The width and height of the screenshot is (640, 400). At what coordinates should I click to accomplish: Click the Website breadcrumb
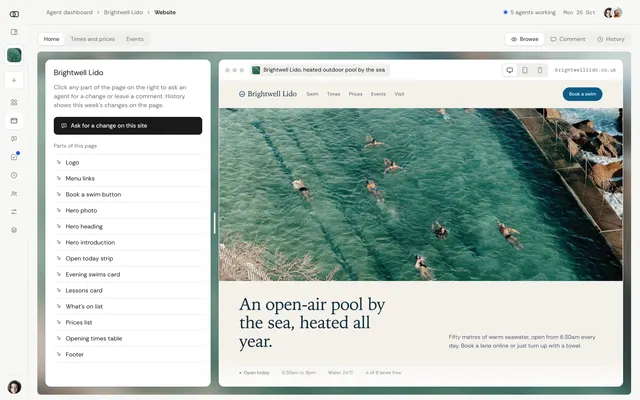click(165, 13)
